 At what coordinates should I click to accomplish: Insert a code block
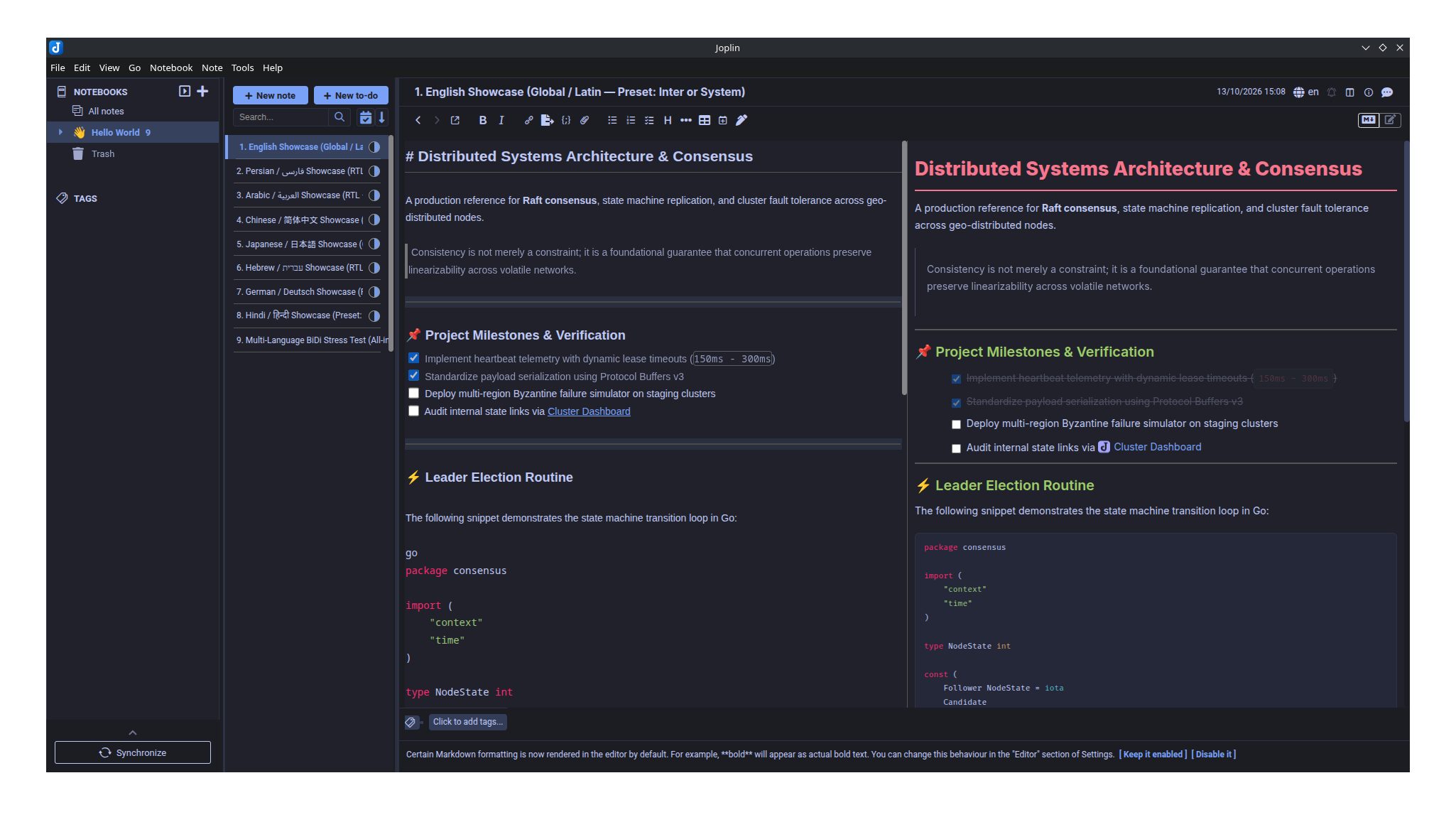pyautogui.click(x=566, y=120)
